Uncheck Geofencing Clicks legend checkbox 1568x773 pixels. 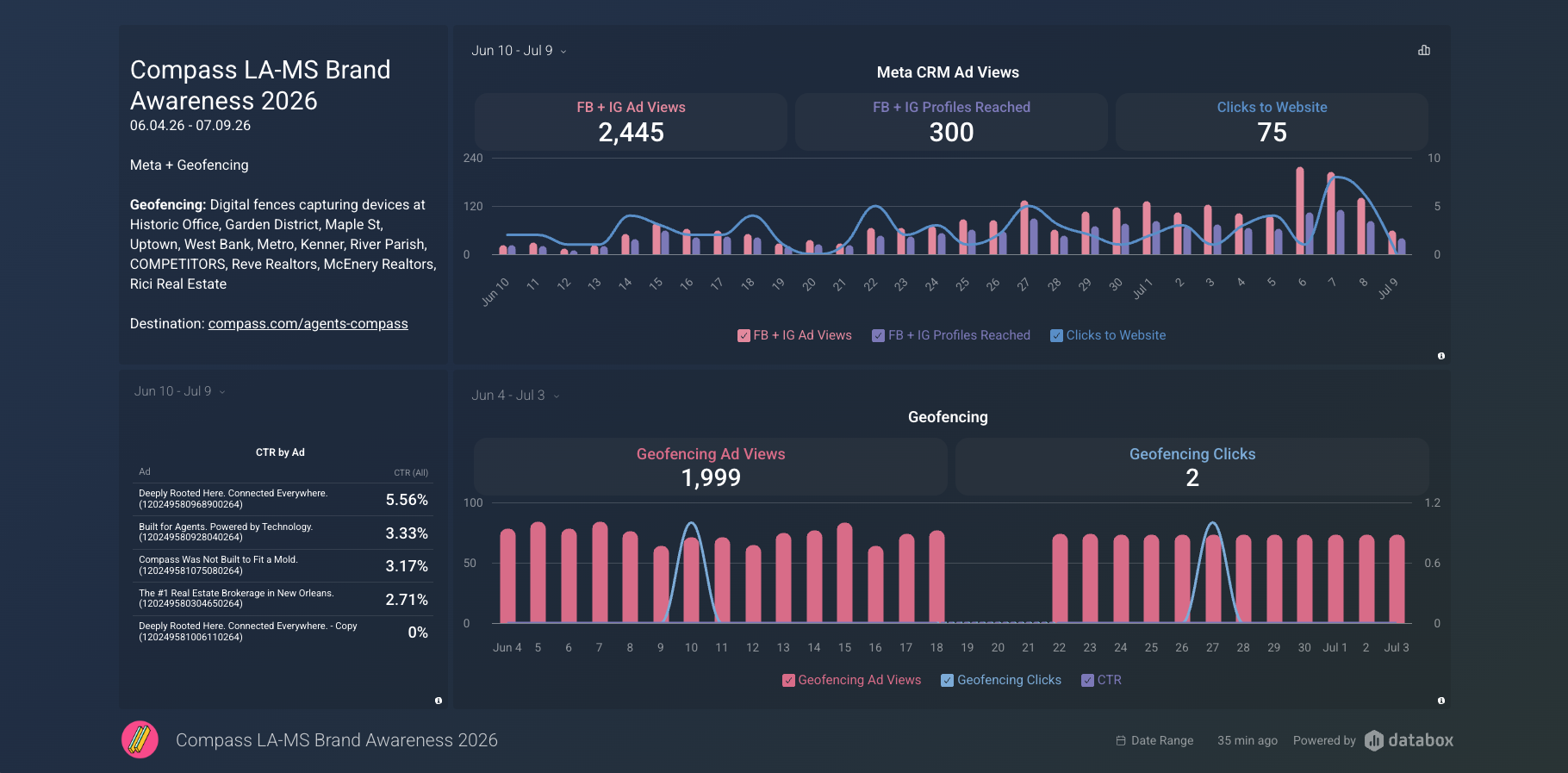[947, 681]
